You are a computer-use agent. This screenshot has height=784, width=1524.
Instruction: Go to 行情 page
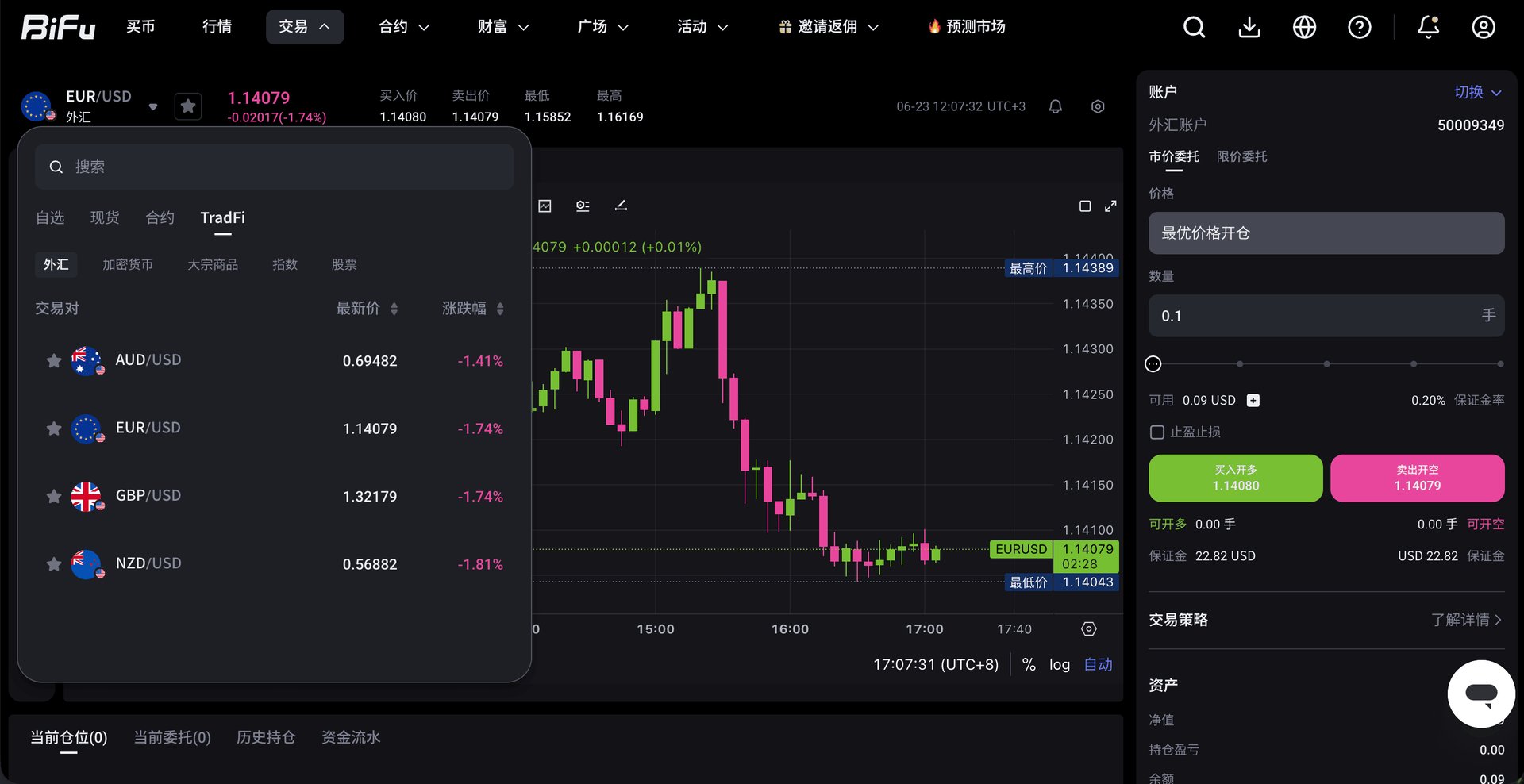[x=217, y=27]
